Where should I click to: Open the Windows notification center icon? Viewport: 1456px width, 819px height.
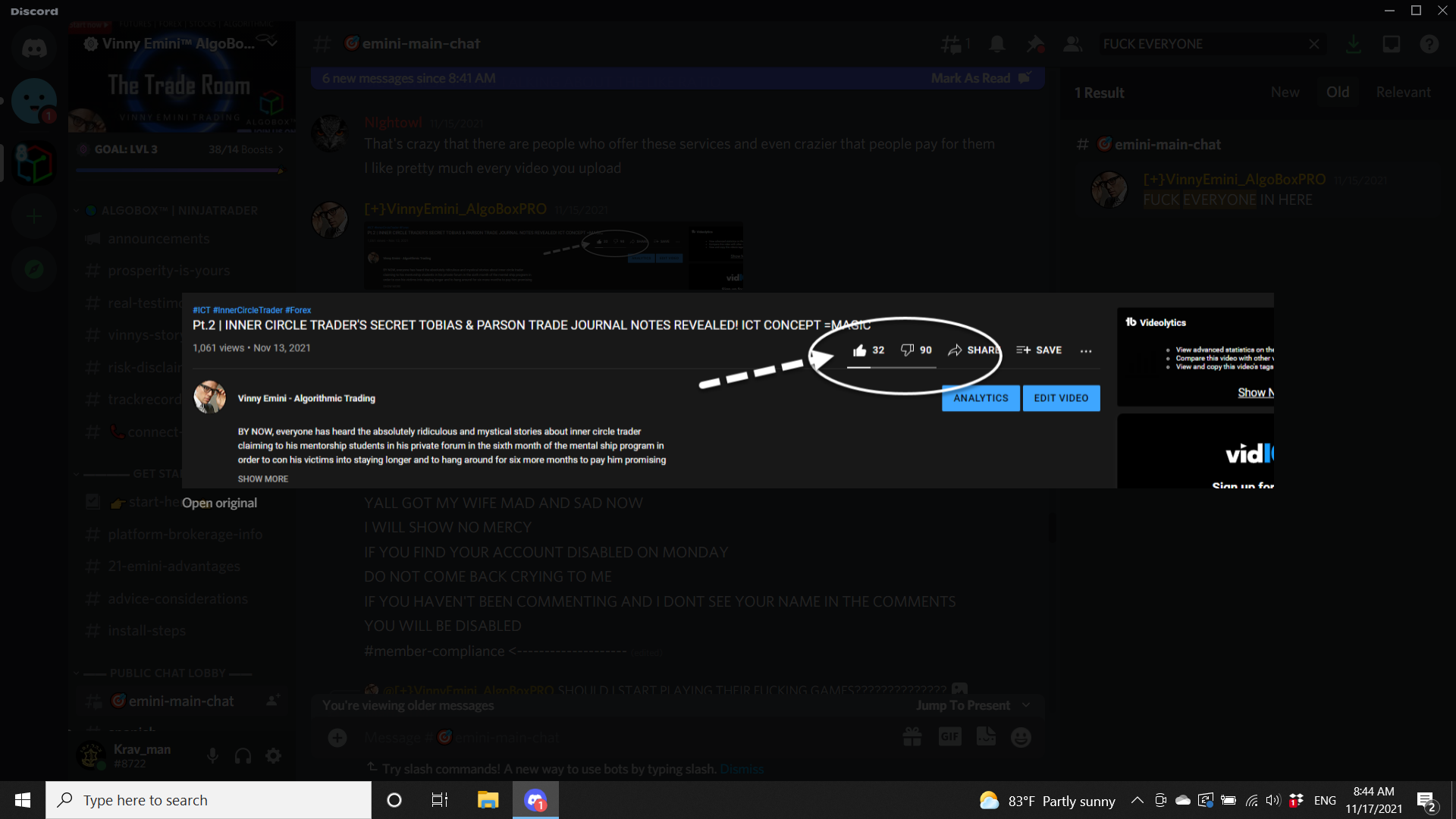tap(1426, 801)
